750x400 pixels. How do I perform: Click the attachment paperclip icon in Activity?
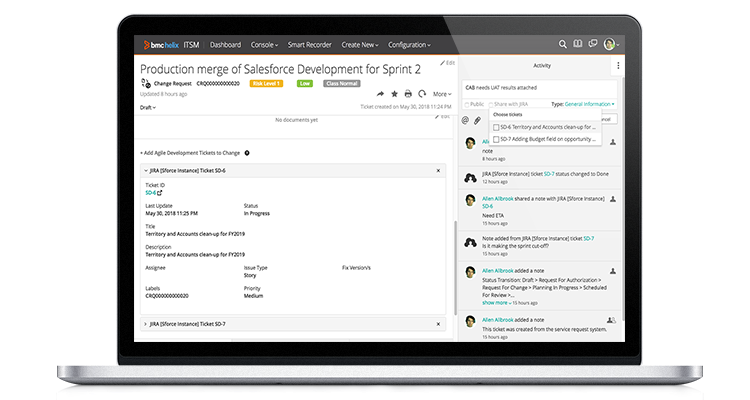pyautogui.click(x=478, y=120)
